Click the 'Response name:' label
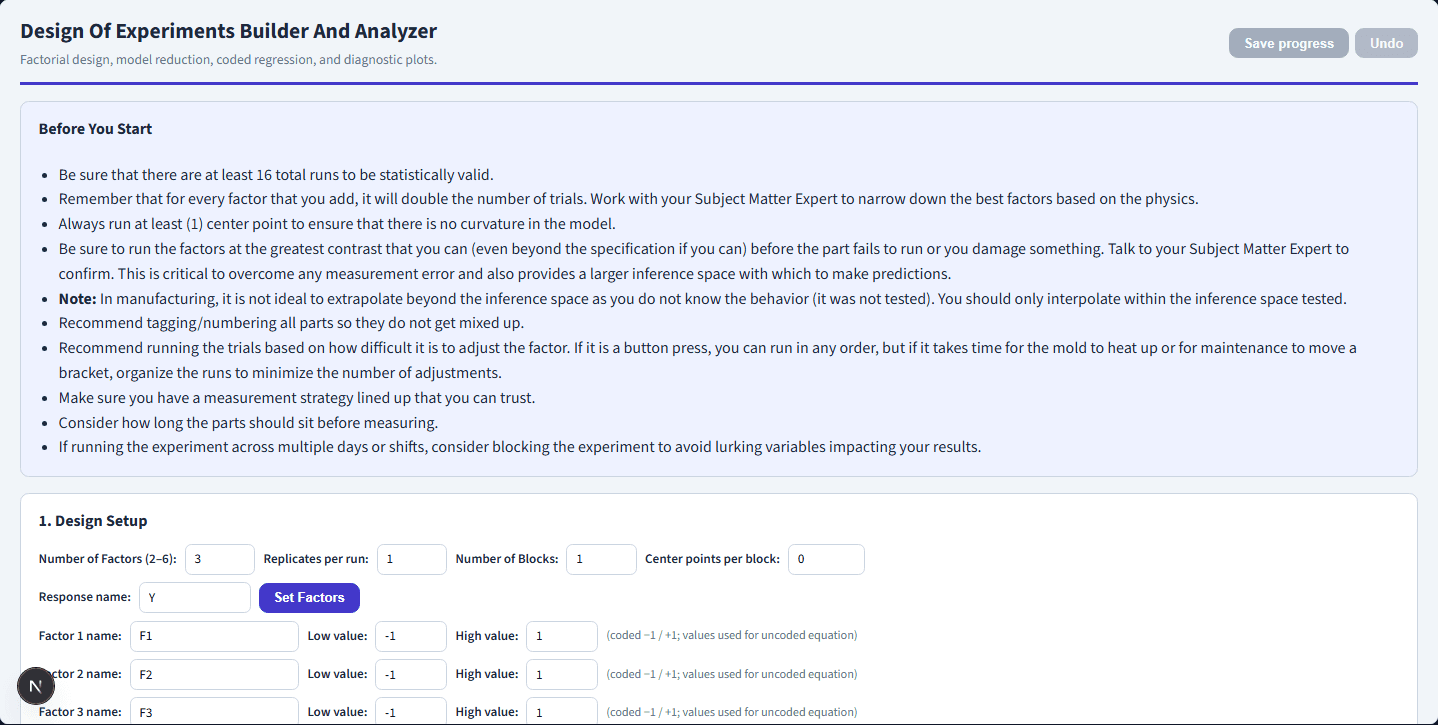The height and width of the screenshot is (725, 1438). (85, 597)
